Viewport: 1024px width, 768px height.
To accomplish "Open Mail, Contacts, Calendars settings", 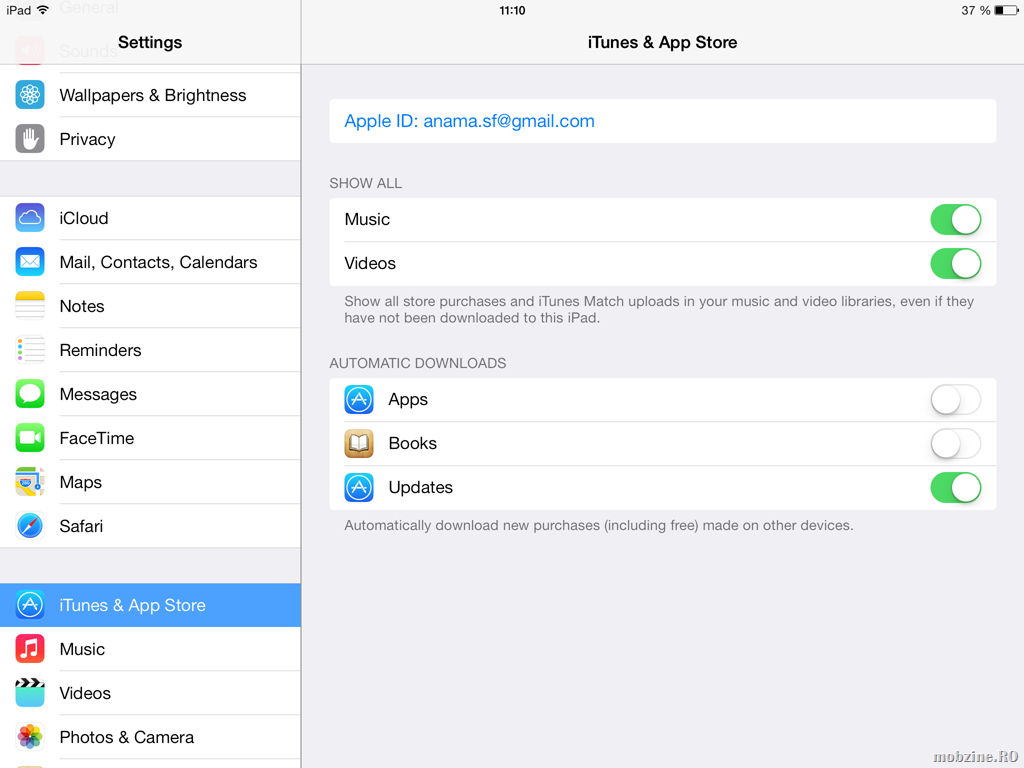I will (150, 262).
